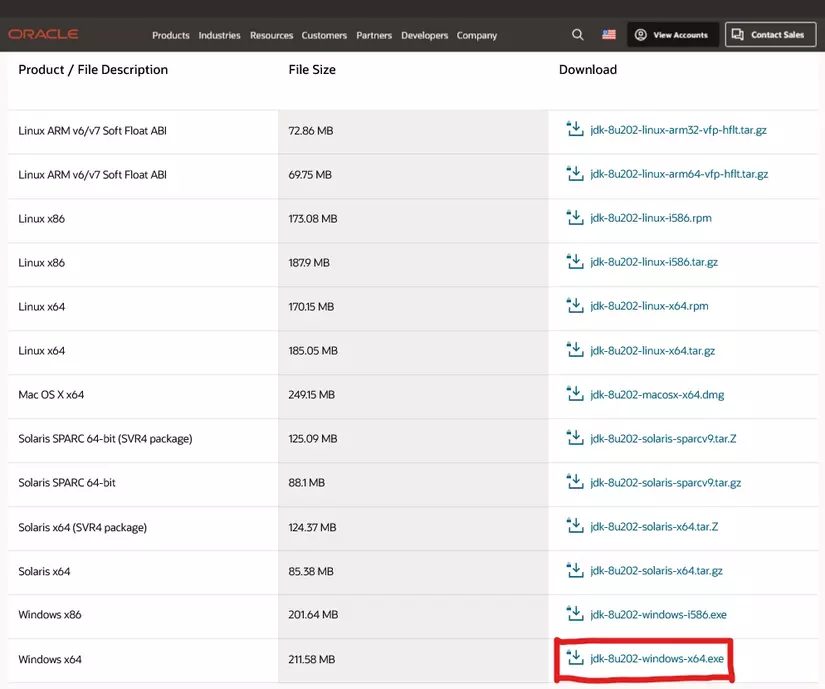
Task: Click download icon beside jdk-8u202-linux-x64.rpm
Action: pyautogui.click(x=574, y=306)
